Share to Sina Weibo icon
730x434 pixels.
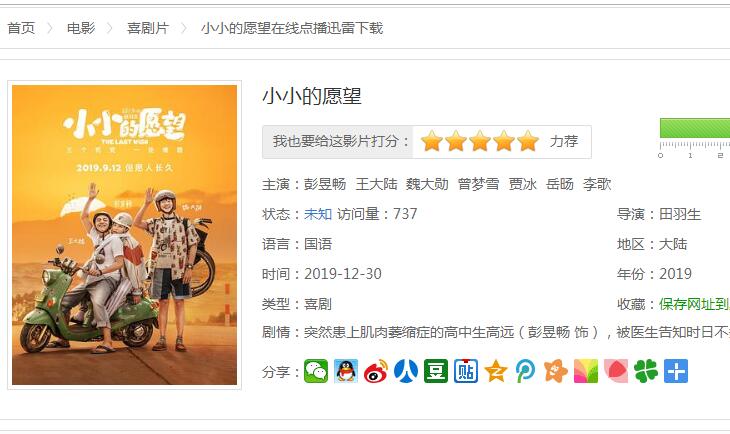tap(376, 371)
